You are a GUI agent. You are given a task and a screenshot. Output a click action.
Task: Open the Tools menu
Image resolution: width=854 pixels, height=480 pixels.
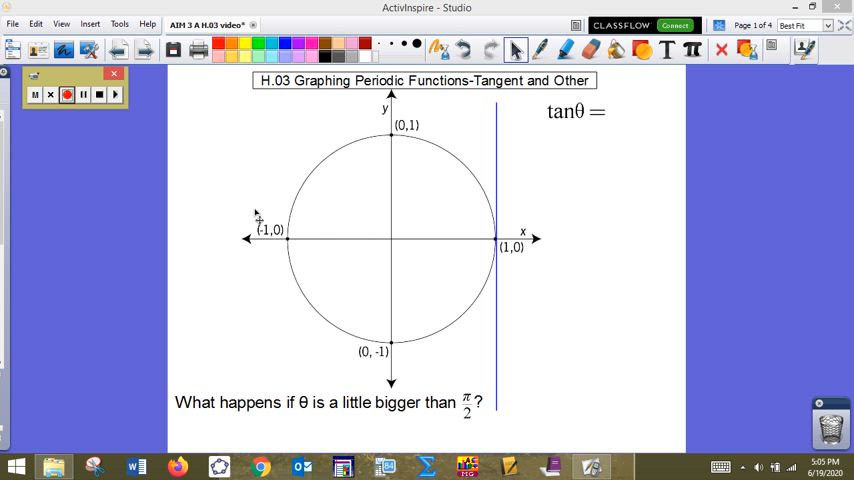119,24
